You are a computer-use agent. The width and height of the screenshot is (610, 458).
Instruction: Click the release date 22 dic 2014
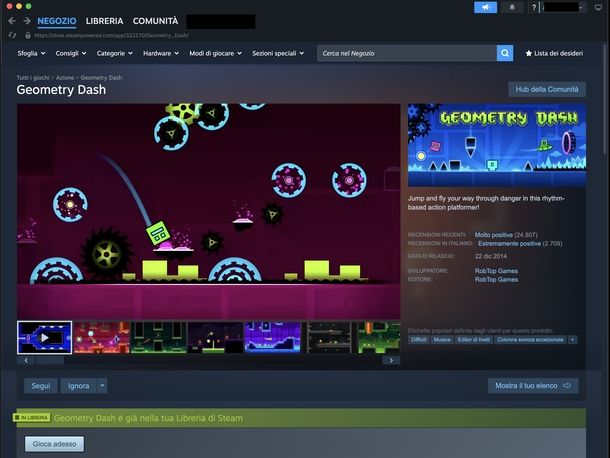pos(491,256)
